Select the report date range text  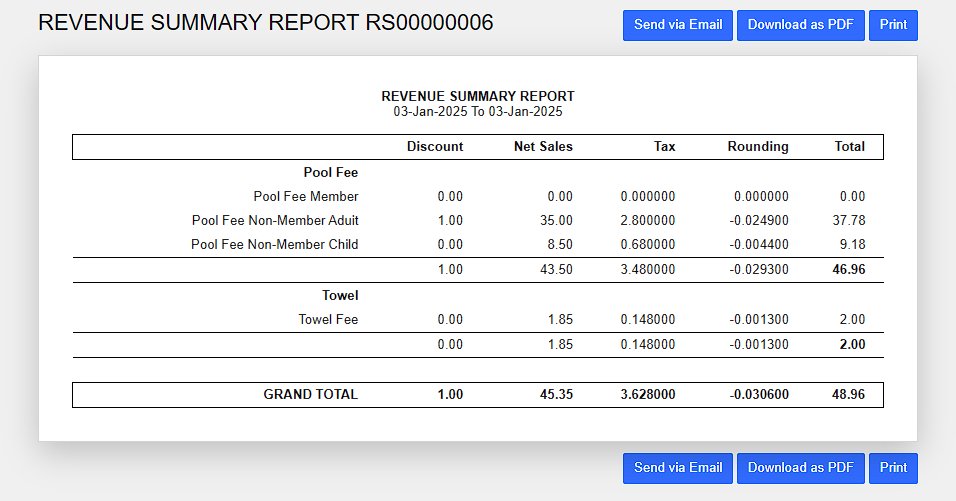pyautogui.click(x=477, y=111)
